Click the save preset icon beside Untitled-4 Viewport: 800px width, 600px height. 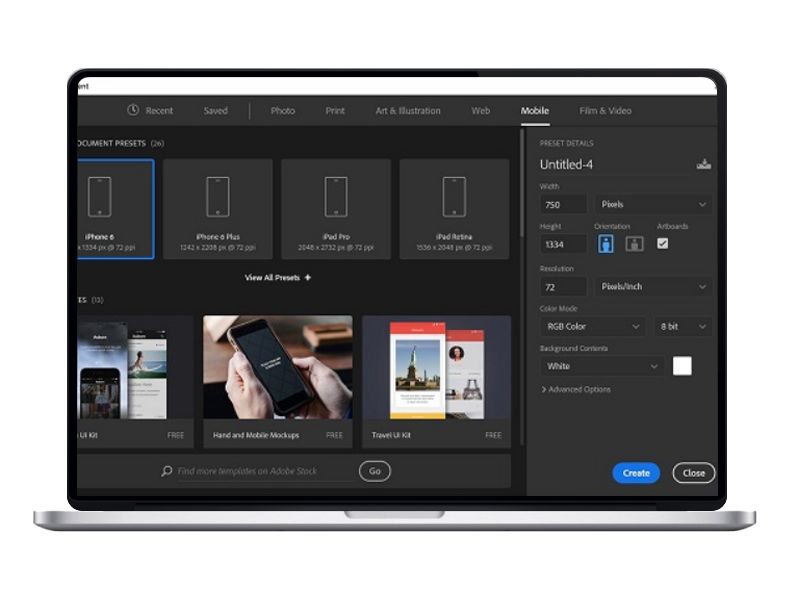(704, 165)
